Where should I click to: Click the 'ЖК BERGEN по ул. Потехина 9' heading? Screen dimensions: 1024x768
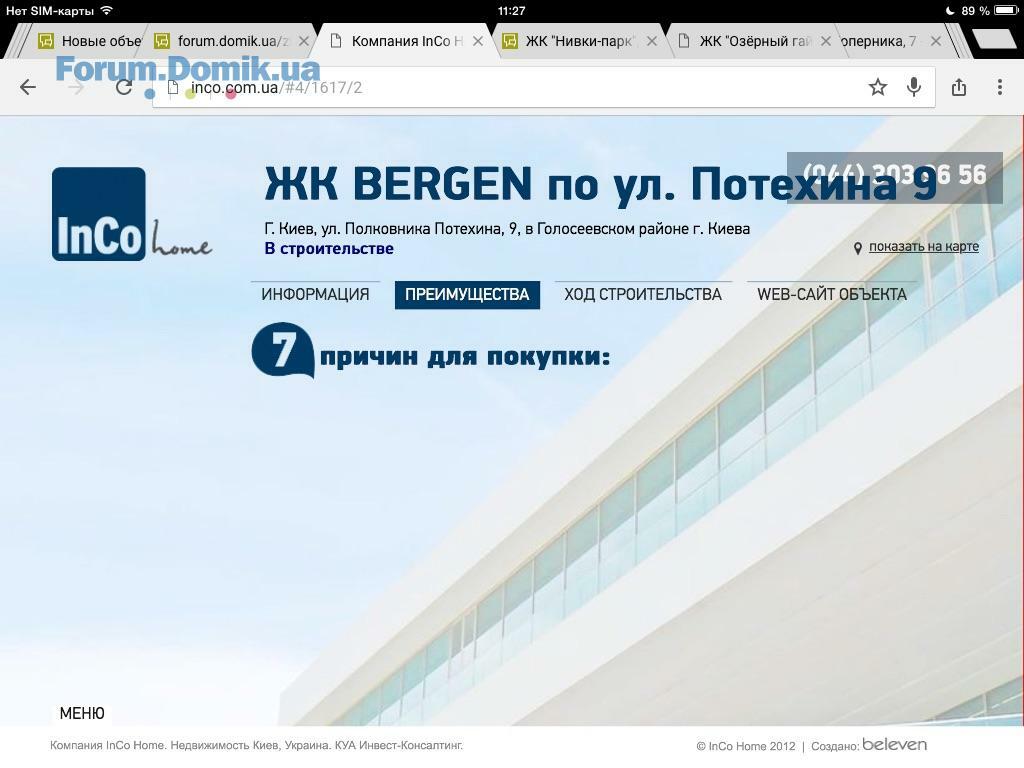601,184
